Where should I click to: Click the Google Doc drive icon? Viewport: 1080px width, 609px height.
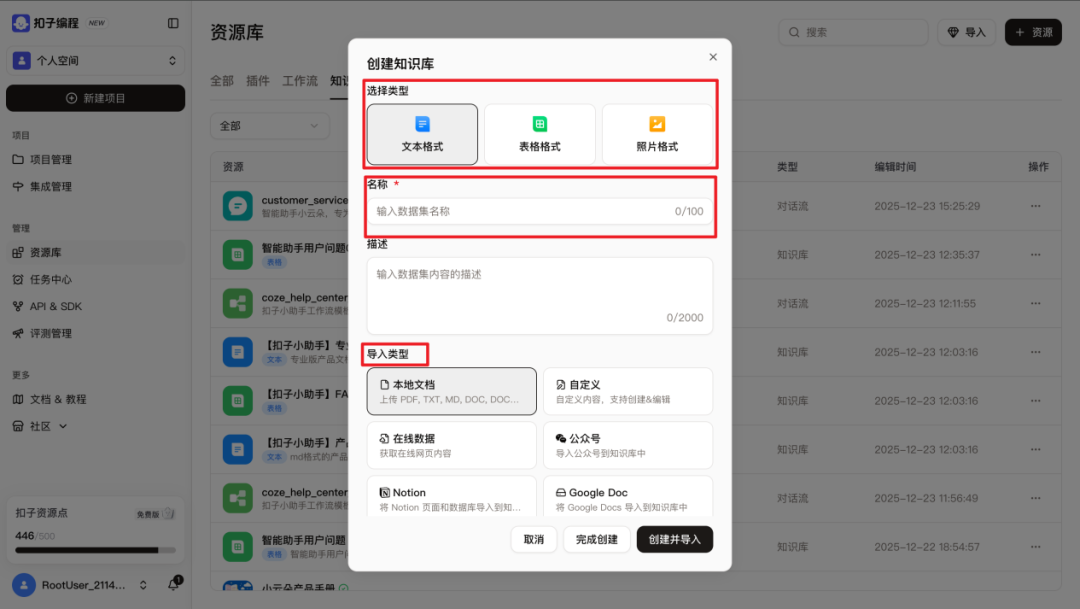click(x=561, y=493)
